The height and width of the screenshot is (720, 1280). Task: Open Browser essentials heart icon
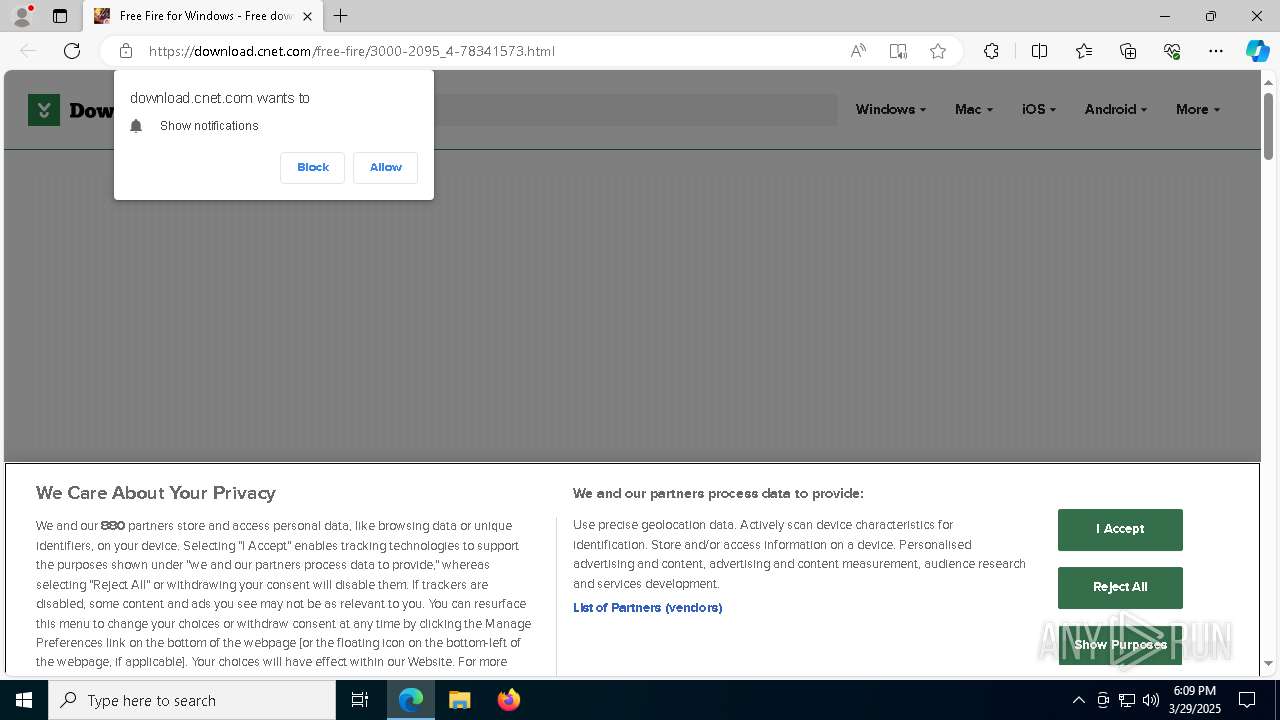coord(1172,51)
